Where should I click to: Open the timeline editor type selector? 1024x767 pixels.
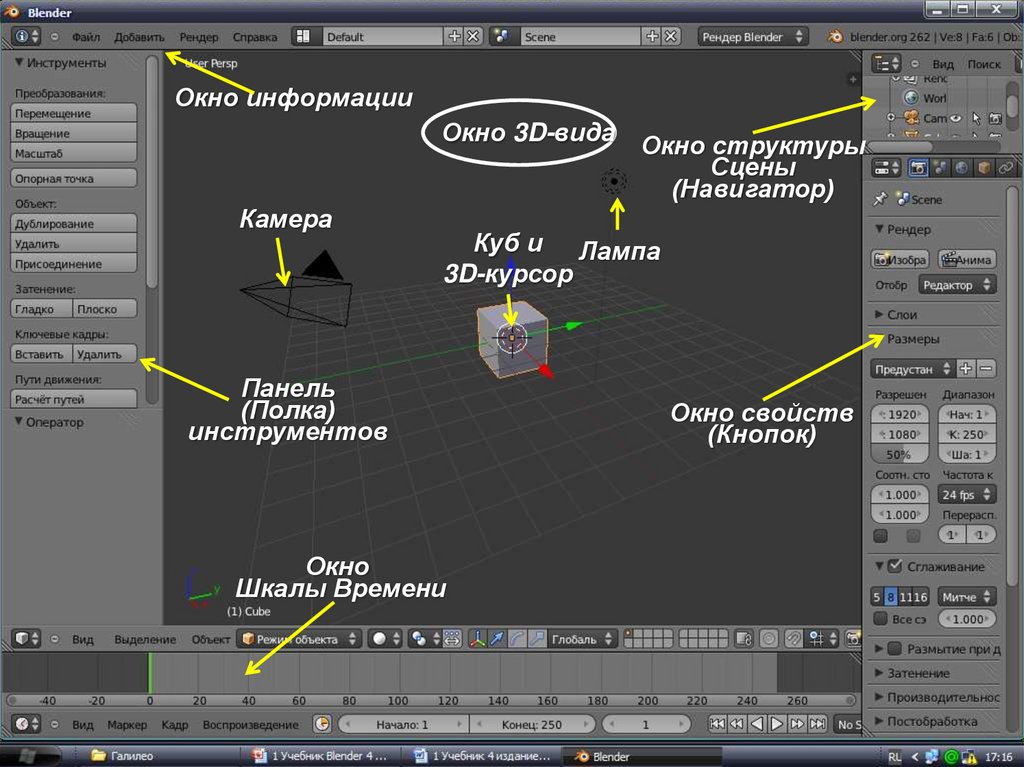pos(27,724)
